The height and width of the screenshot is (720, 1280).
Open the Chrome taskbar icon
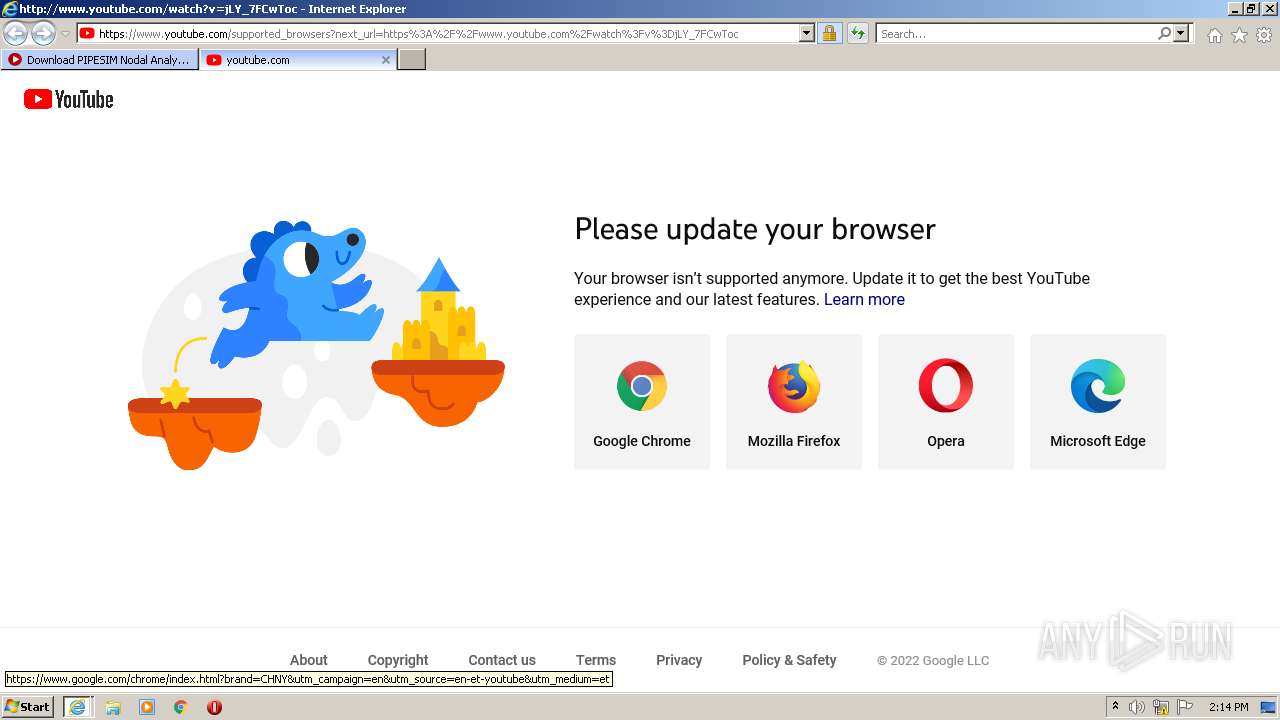point(181,707)
